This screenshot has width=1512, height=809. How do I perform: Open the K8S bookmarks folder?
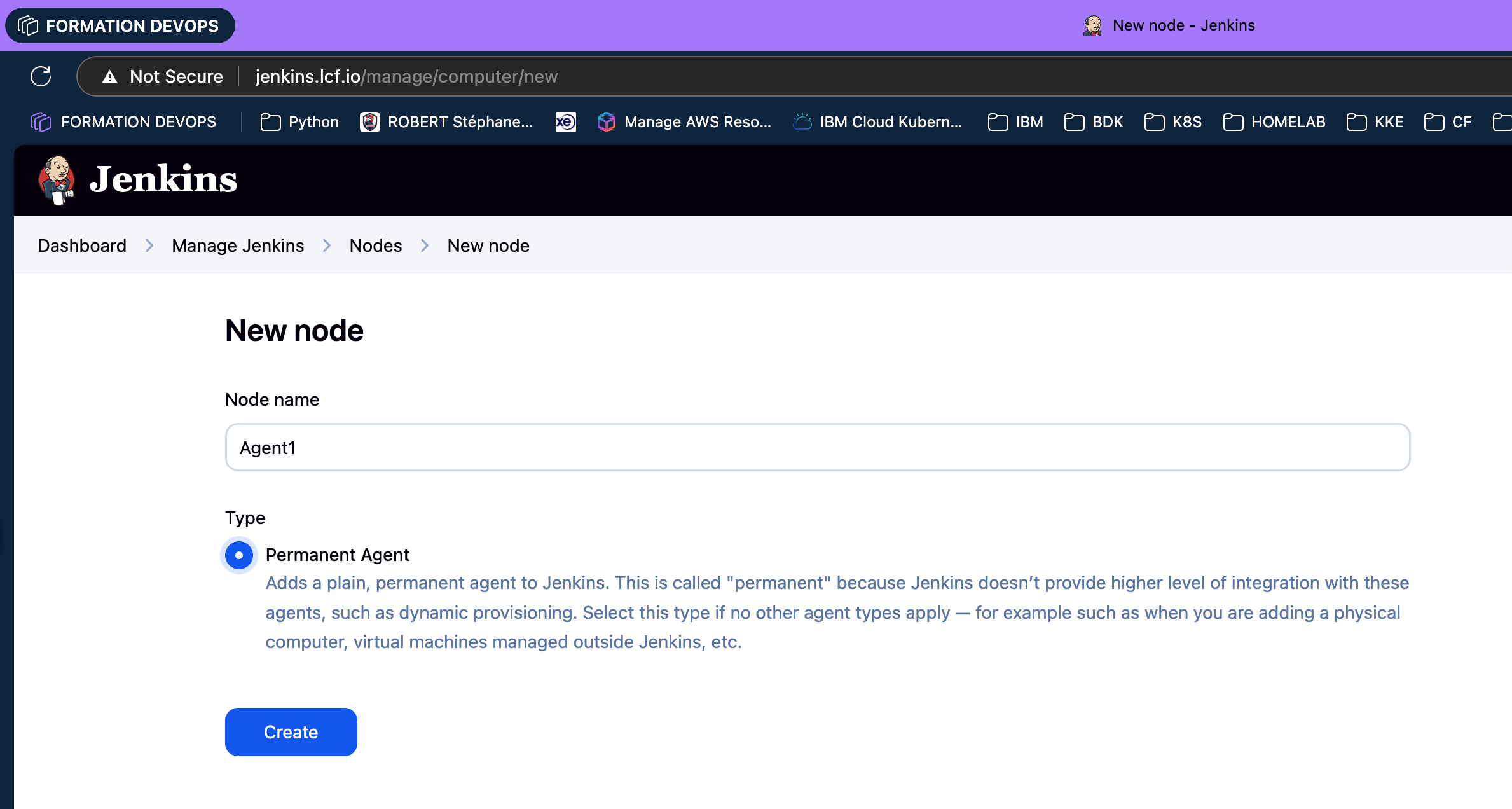tap(1172, 122)
